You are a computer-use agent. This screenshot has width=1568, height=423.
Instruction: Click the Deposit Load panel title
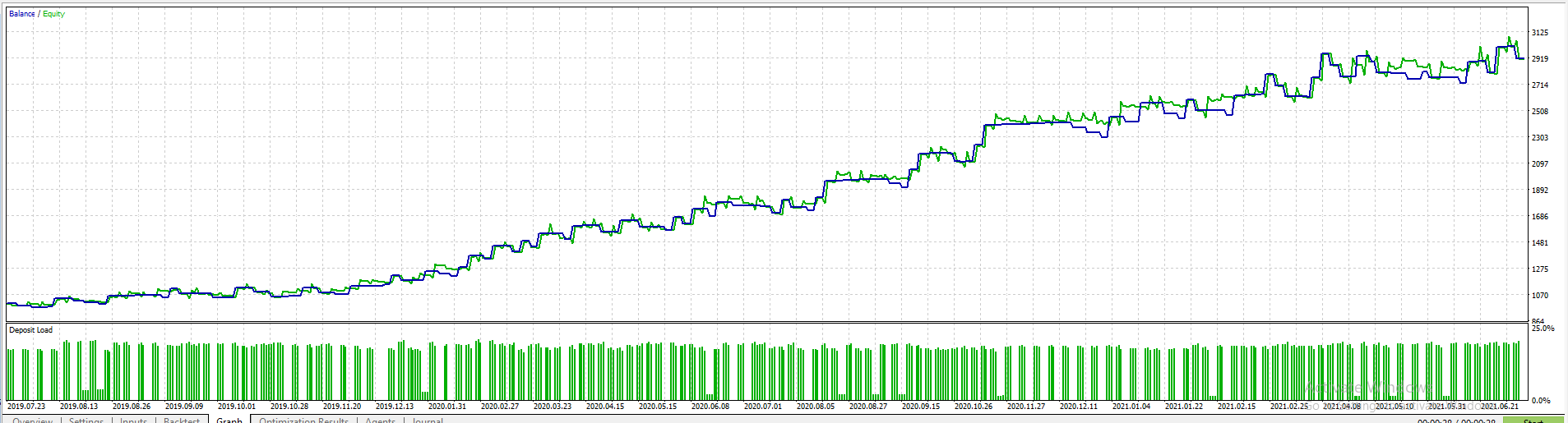pos(31,330)
